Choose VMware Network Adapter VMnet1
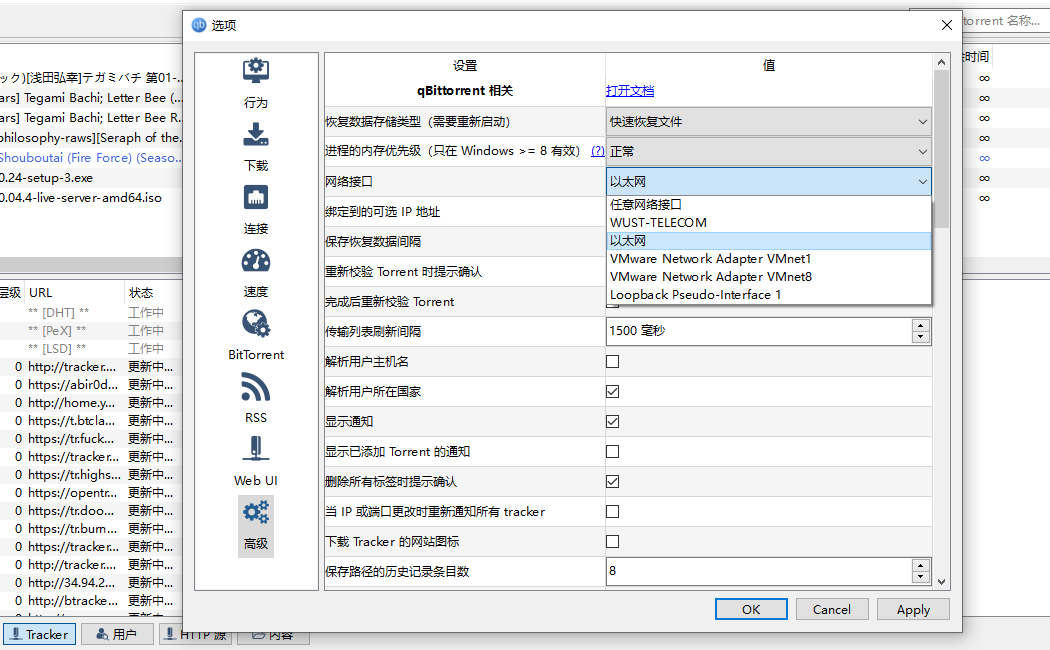Image resolution: width=1050 pixels, height=650 pixels. [x=768, y=258]
